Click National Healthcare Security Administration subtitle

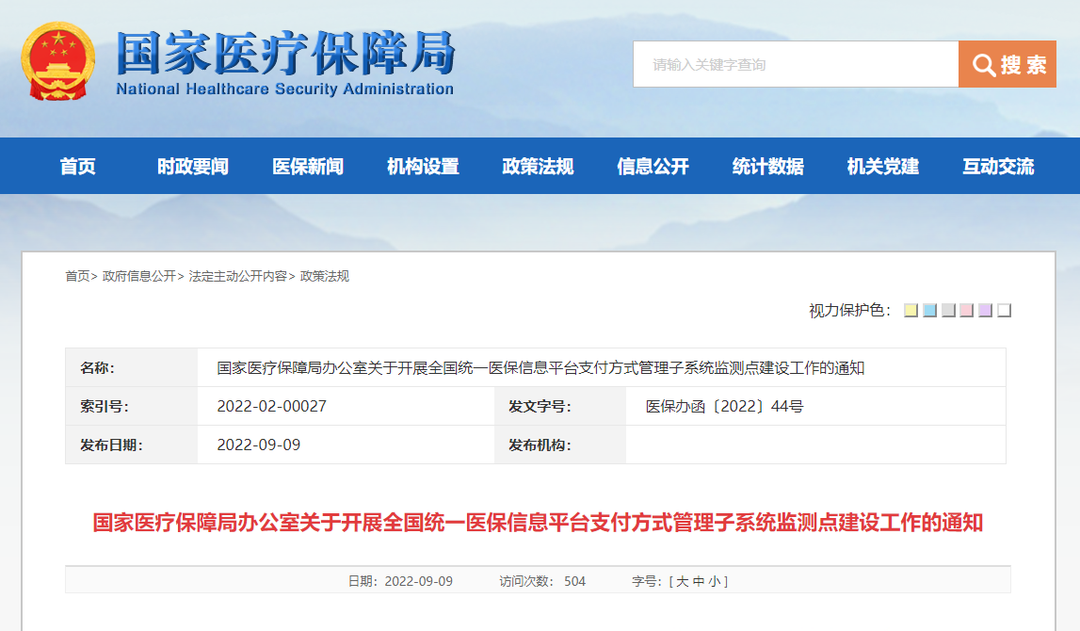pyautogui.click(x=285, y=89)
